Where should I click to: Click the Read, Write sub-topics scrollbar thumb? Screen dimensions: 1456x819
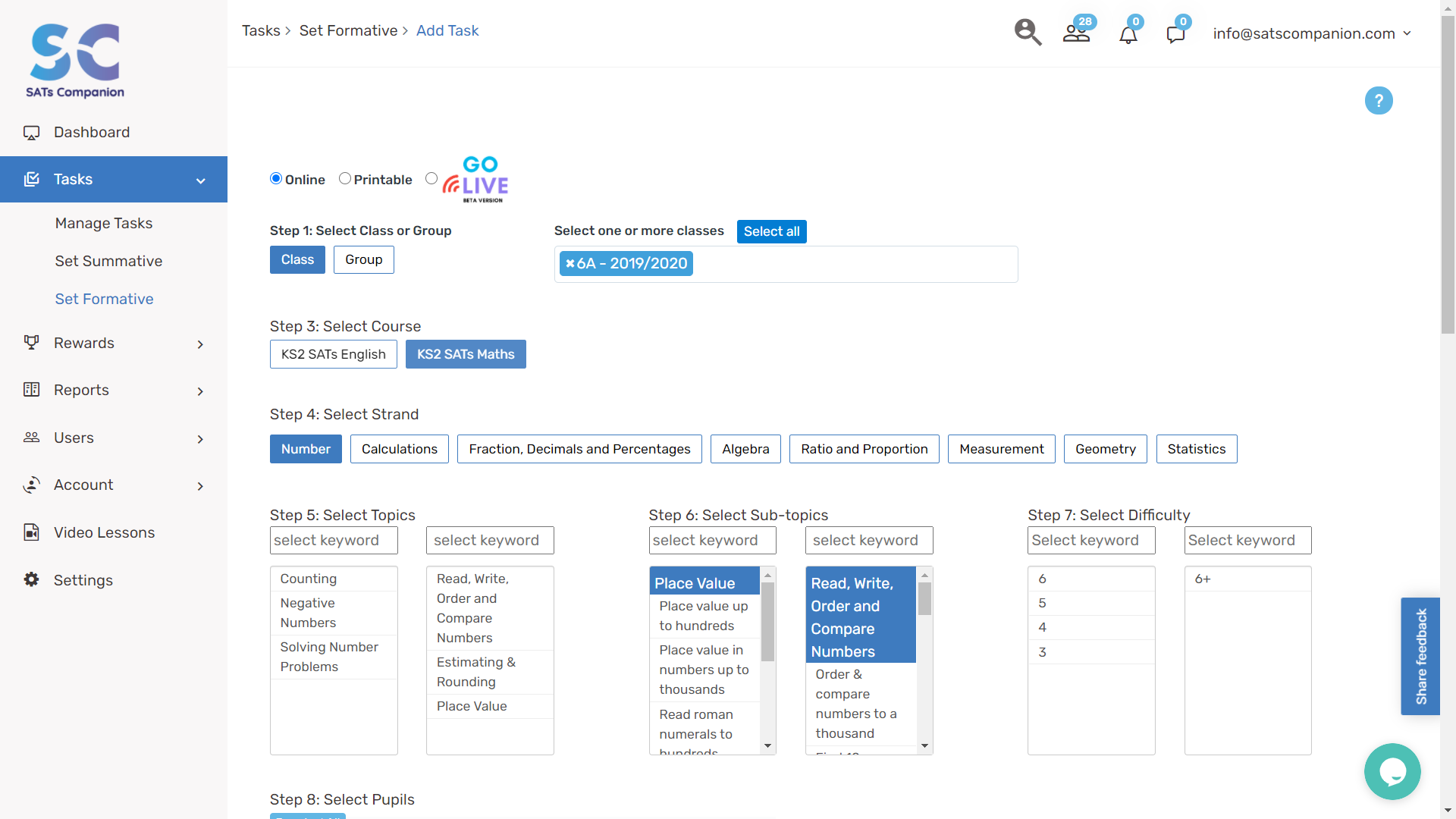(x=924, y=598)
